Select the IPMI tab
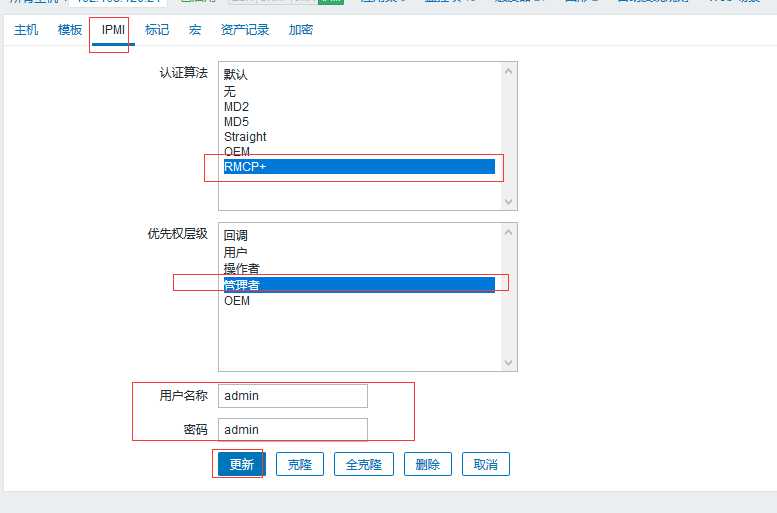Viewport: 777px width, 513px height. 113,30
